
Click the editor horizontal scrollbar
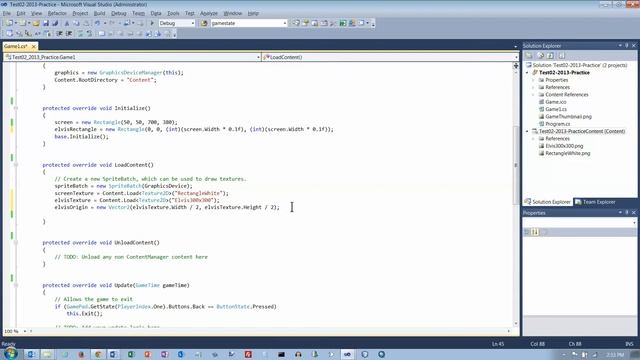point(269,331)
